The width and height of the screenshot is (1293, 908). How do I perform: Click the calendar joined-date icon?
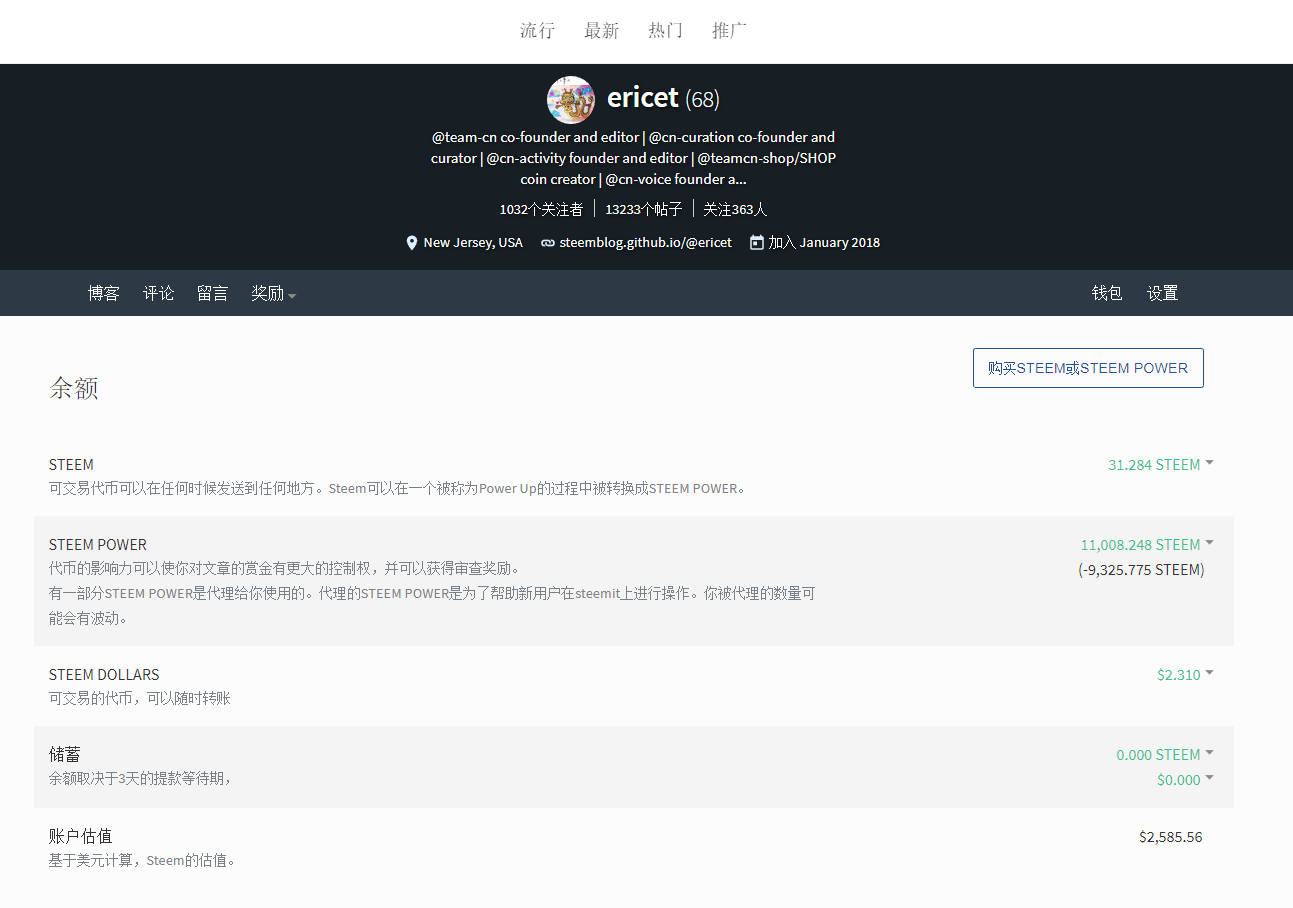pyautogui.click(x=757, y=243)
